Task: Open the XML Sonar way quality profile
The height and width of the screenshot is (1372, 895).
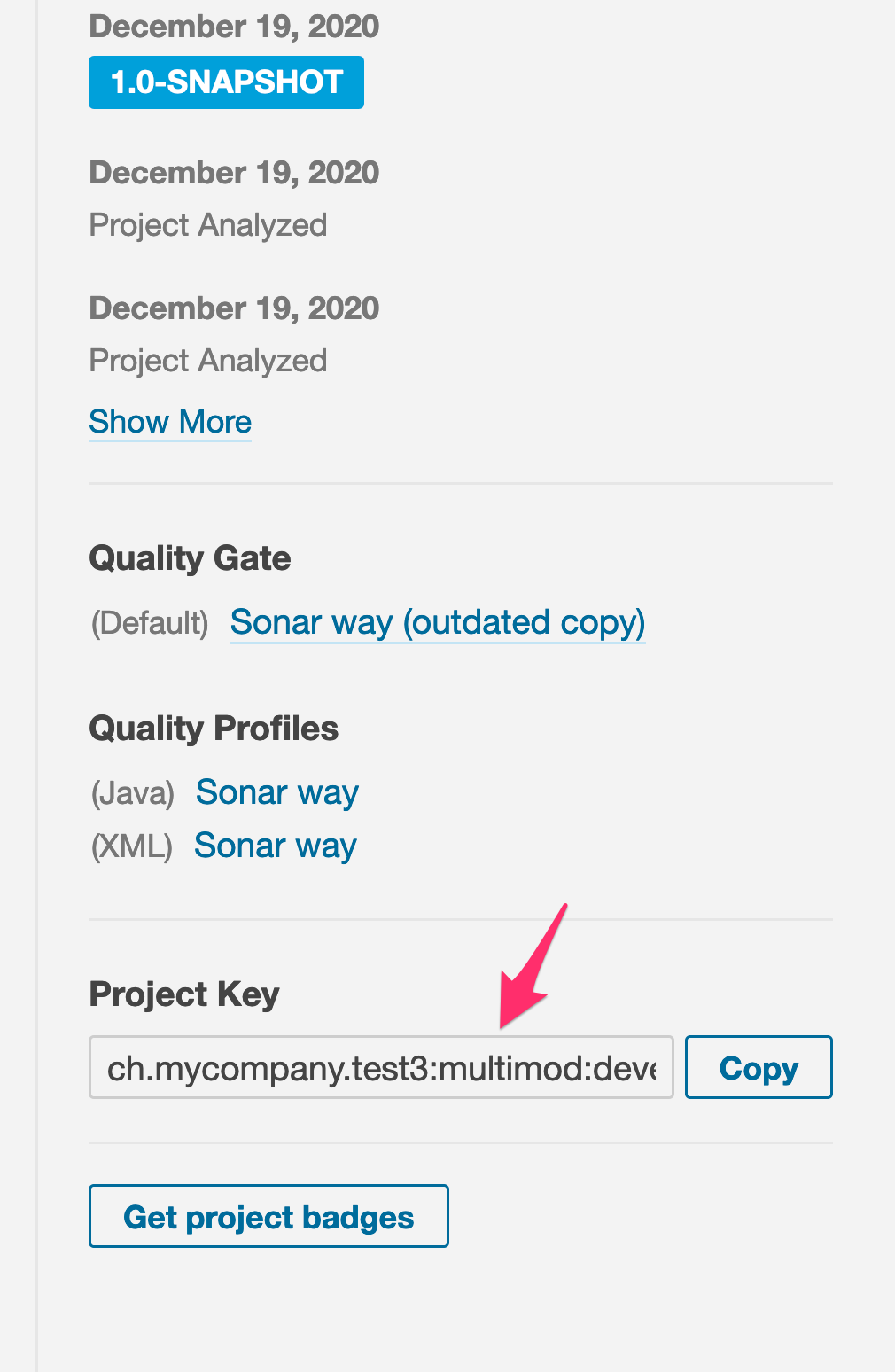Action: click(276, 846)
